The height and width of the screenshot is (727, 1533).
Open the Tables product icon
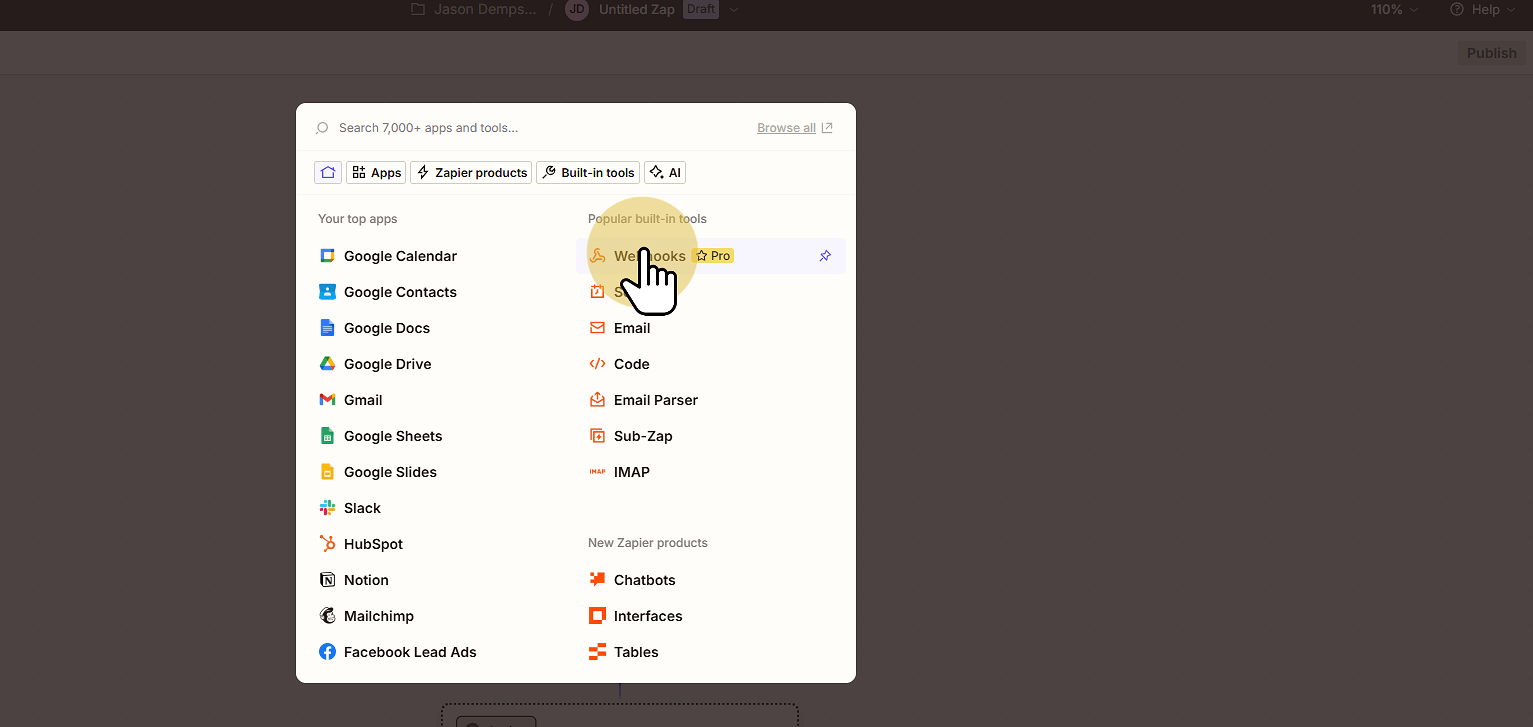pyautogui.click(x=597, y=652)
